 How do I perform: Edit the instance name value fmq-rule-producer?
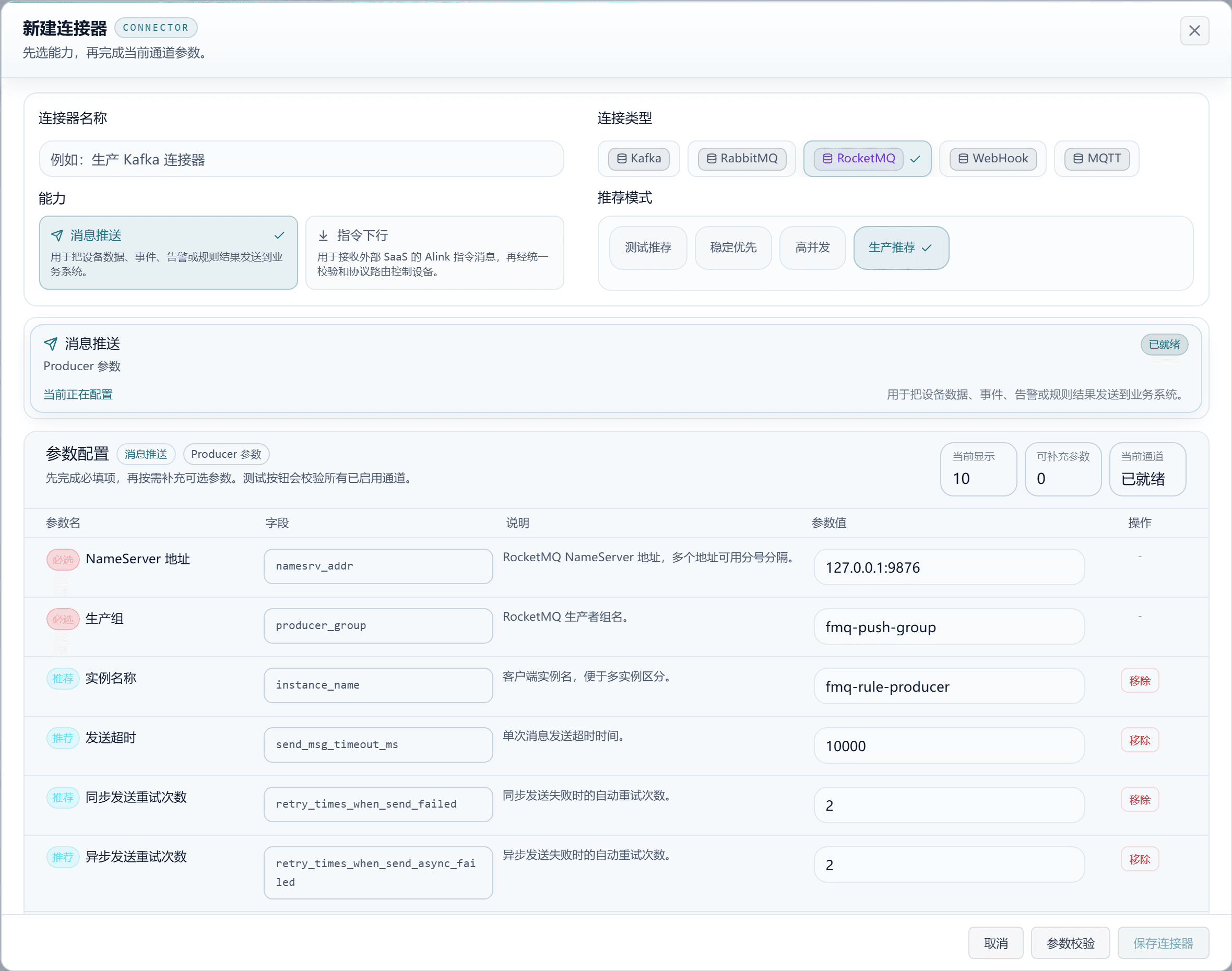(949, 687)
